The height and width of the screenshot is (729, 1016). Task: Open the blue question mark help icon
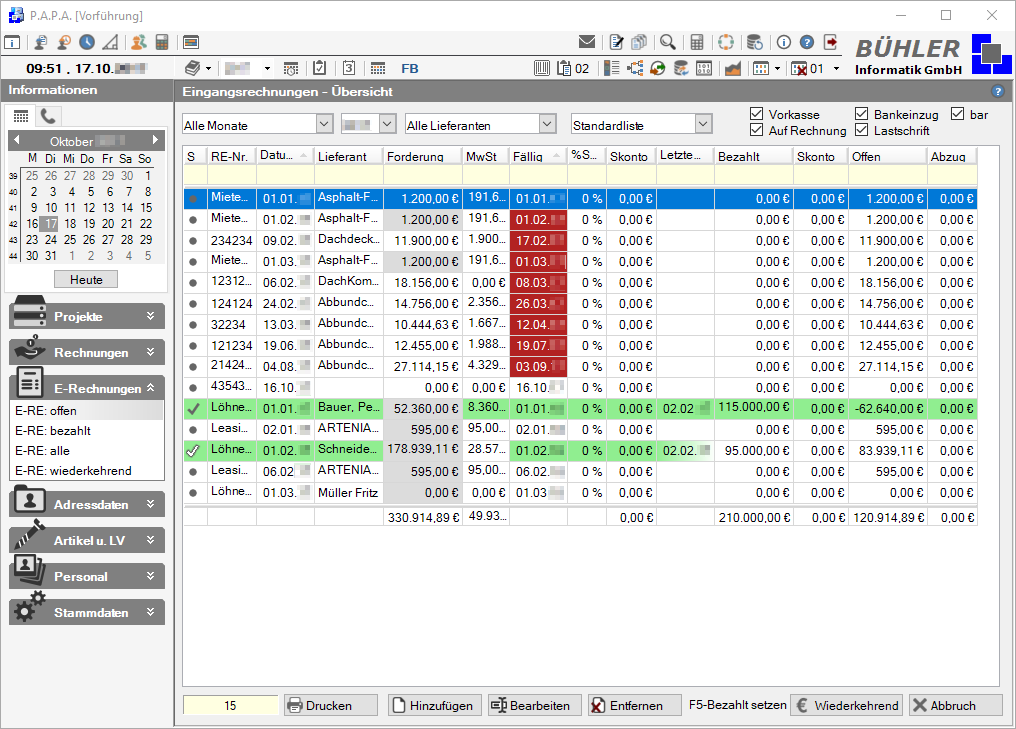807,42
